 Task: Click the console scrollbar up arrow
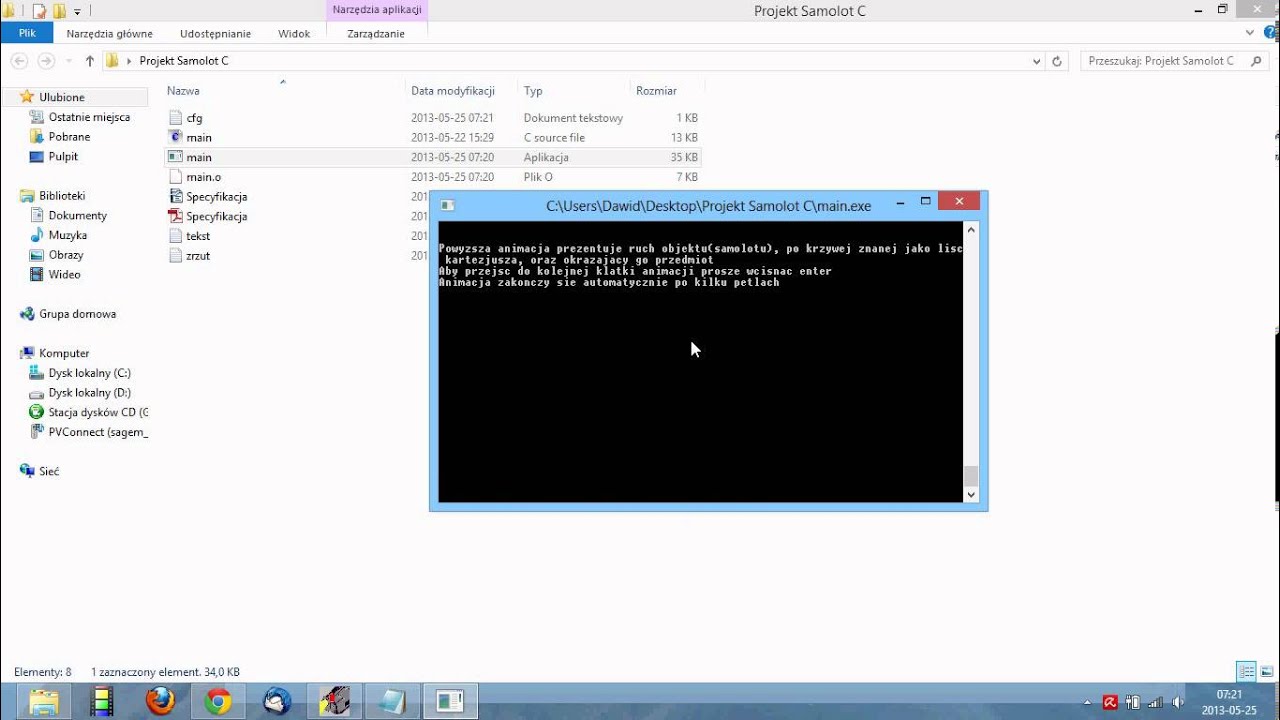pyautogui.click(x=971, y=231)
